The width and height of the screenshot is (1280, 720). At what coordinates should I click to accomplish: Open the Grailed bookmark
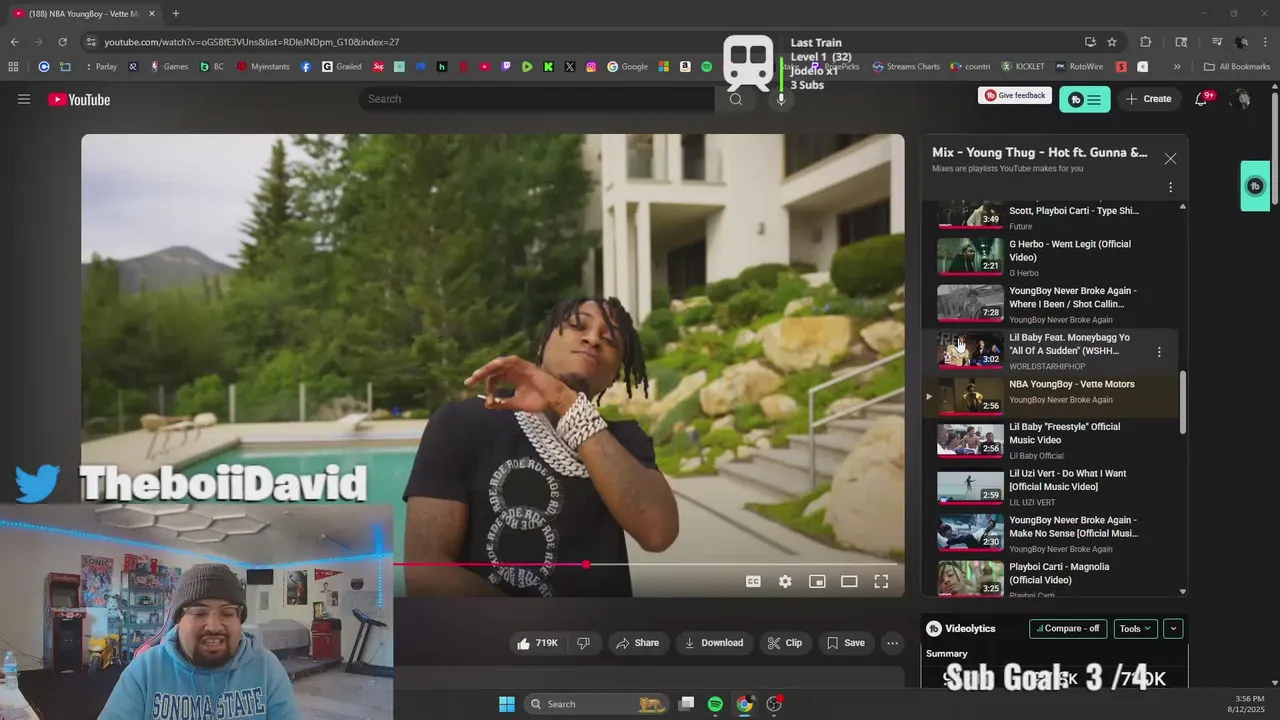coord(341,67)
